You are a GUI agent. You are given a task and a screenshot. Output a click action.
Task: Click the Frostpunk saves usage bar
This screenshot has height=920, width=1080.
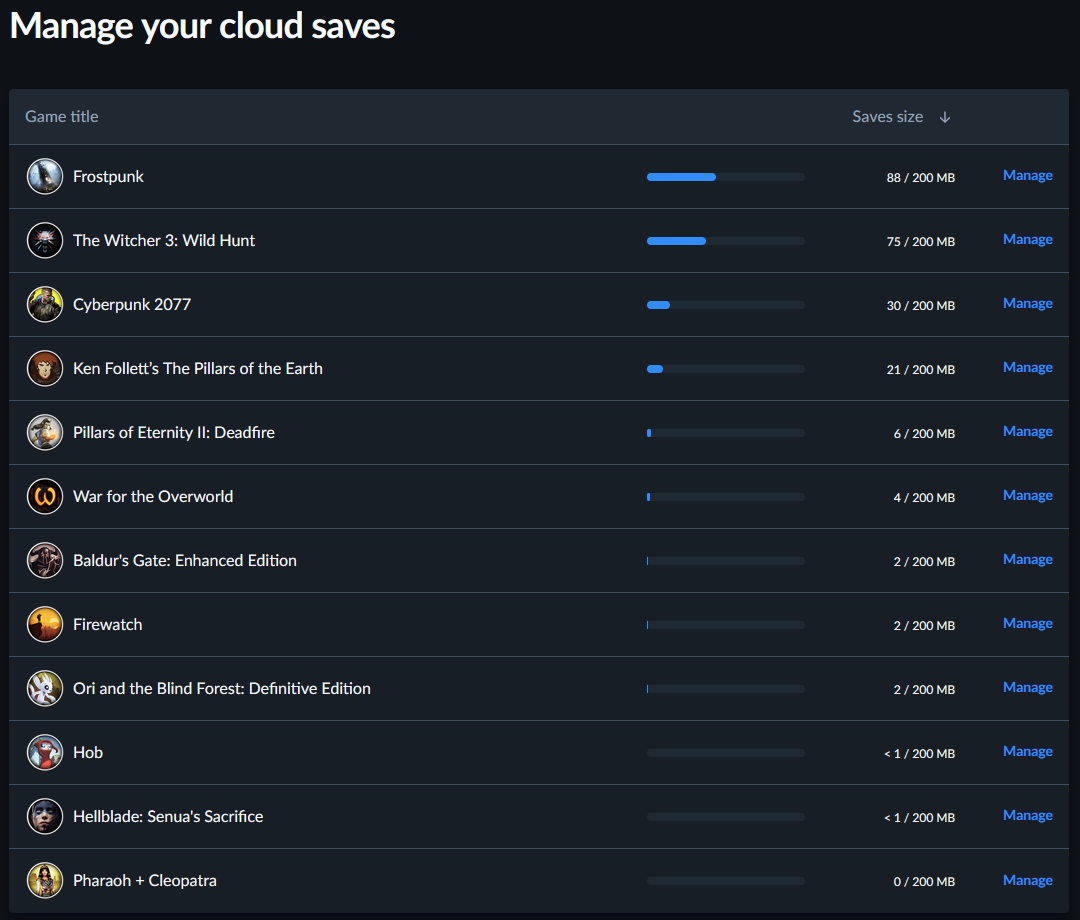(725, 177)
